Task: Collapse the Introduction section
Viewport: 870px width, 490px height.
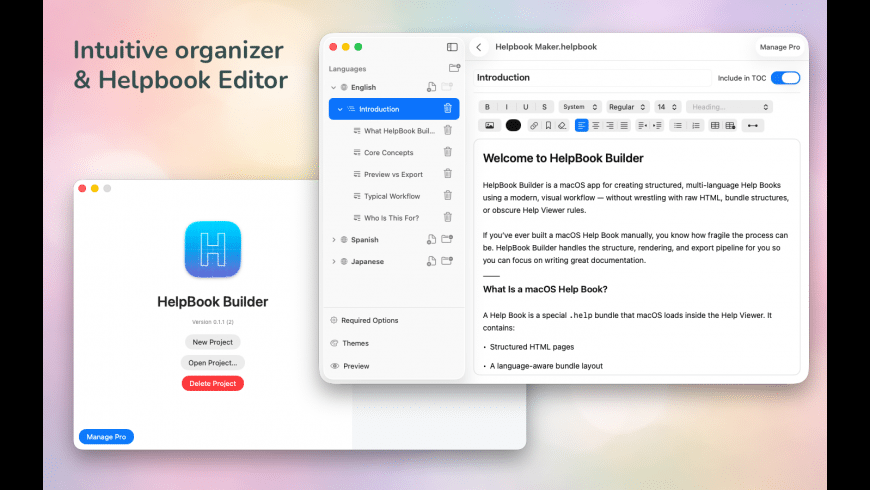Action: (340, 109)
